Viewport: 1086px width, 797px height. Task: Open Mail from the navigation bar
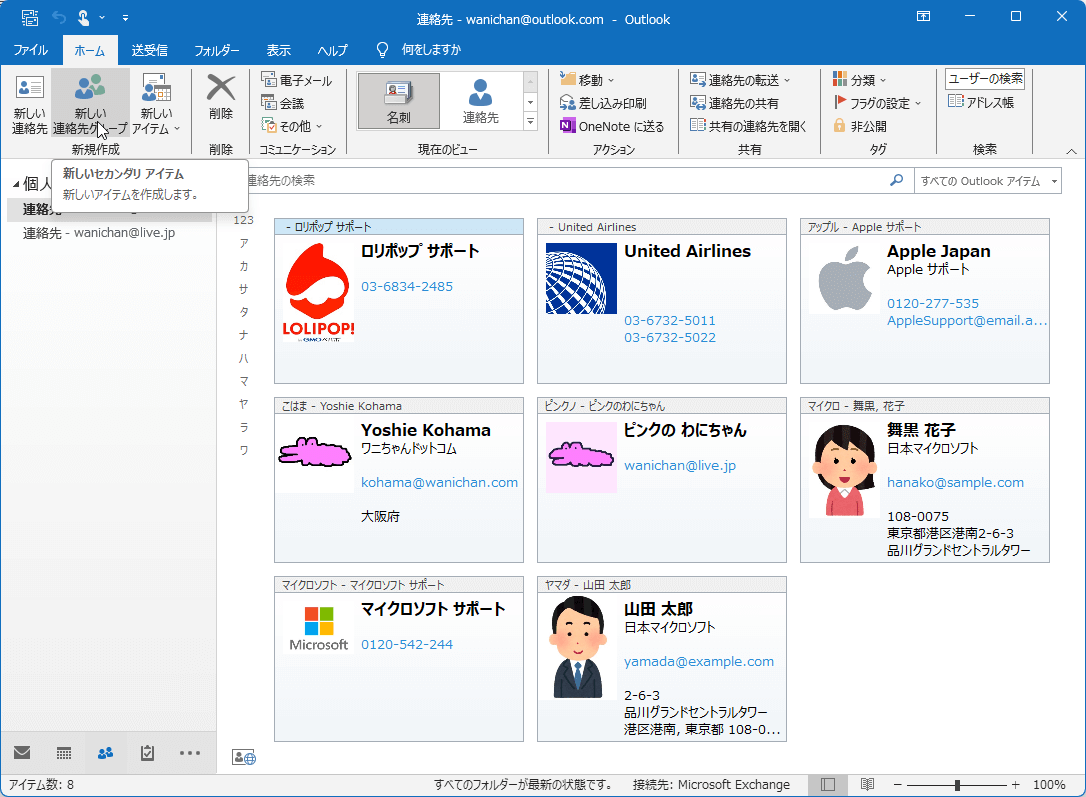point(22,752)
